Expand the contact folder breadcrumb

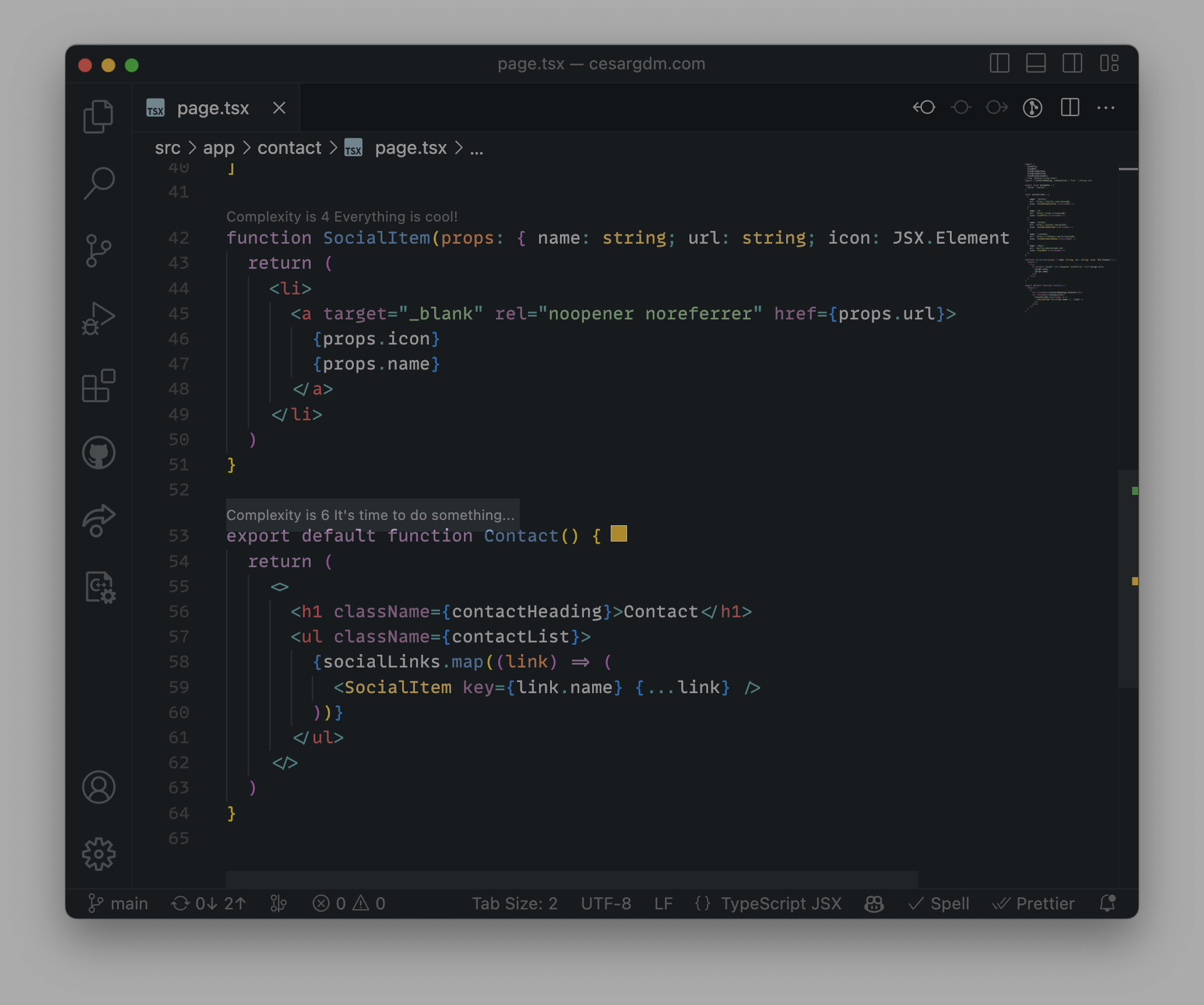click(x=289, y=148)
